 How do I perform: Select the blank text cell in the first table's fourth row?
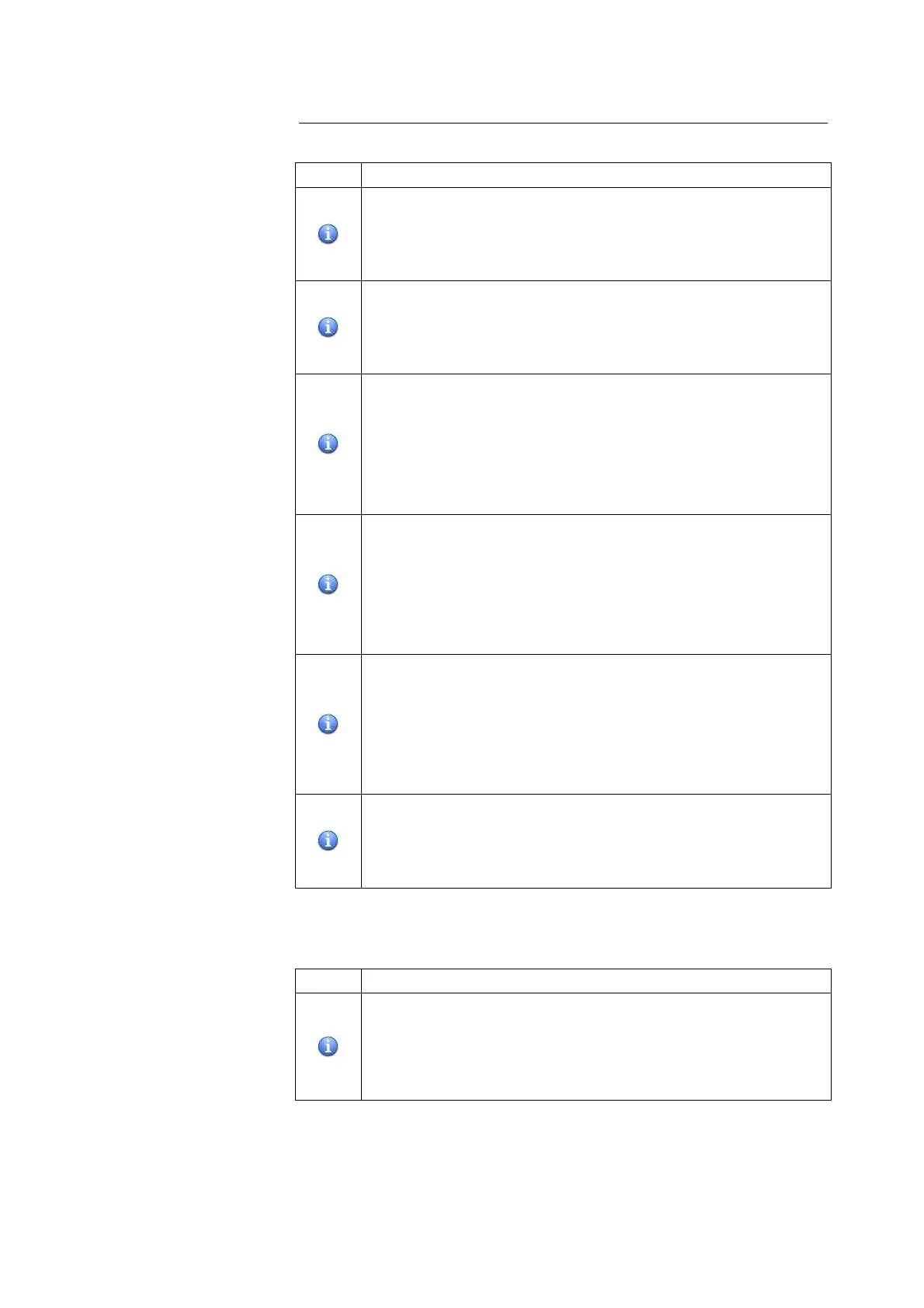(x=596, y=584)
